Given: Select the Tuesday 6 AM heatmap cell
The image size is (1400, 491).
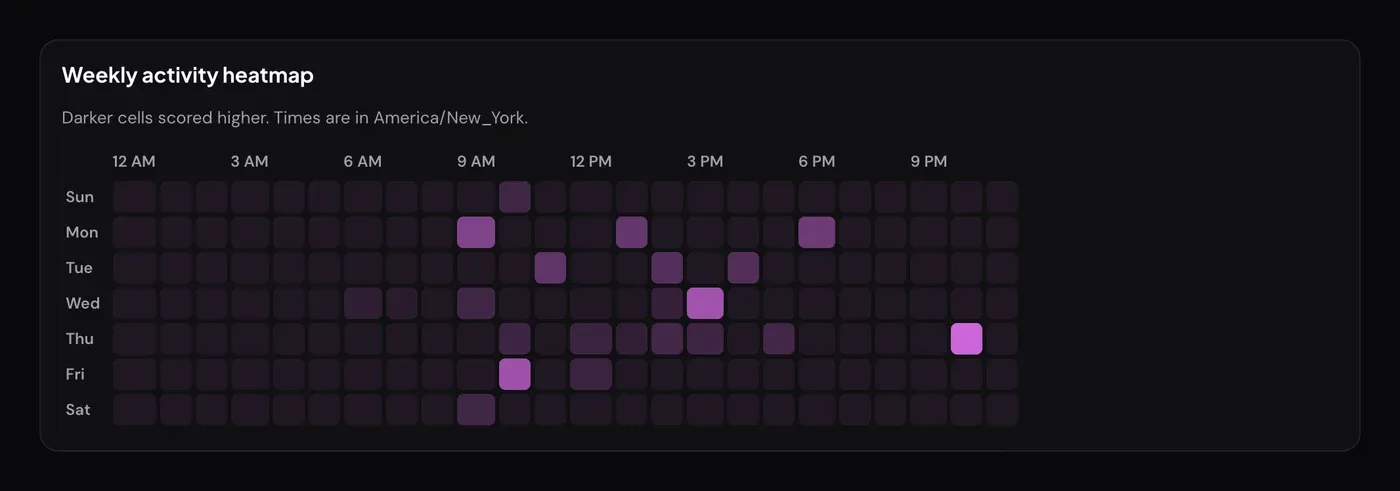Looking at the screenshot, I should (363, 268).
